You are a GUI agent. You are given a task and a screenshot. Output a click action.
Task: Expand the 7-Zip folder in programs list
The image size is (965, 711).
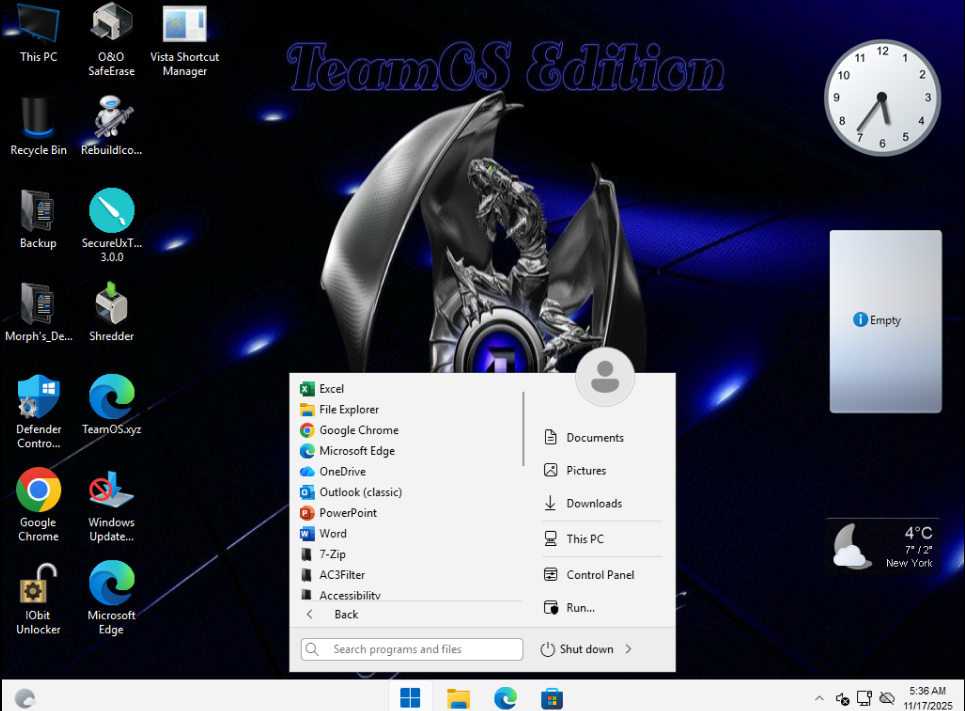tap(332, 554)
